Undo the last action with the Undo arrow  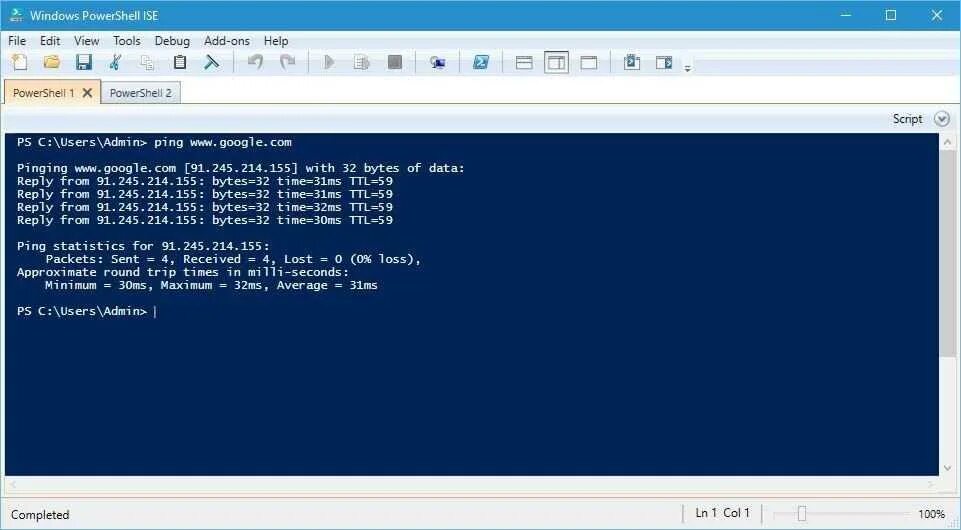[255, 62]
